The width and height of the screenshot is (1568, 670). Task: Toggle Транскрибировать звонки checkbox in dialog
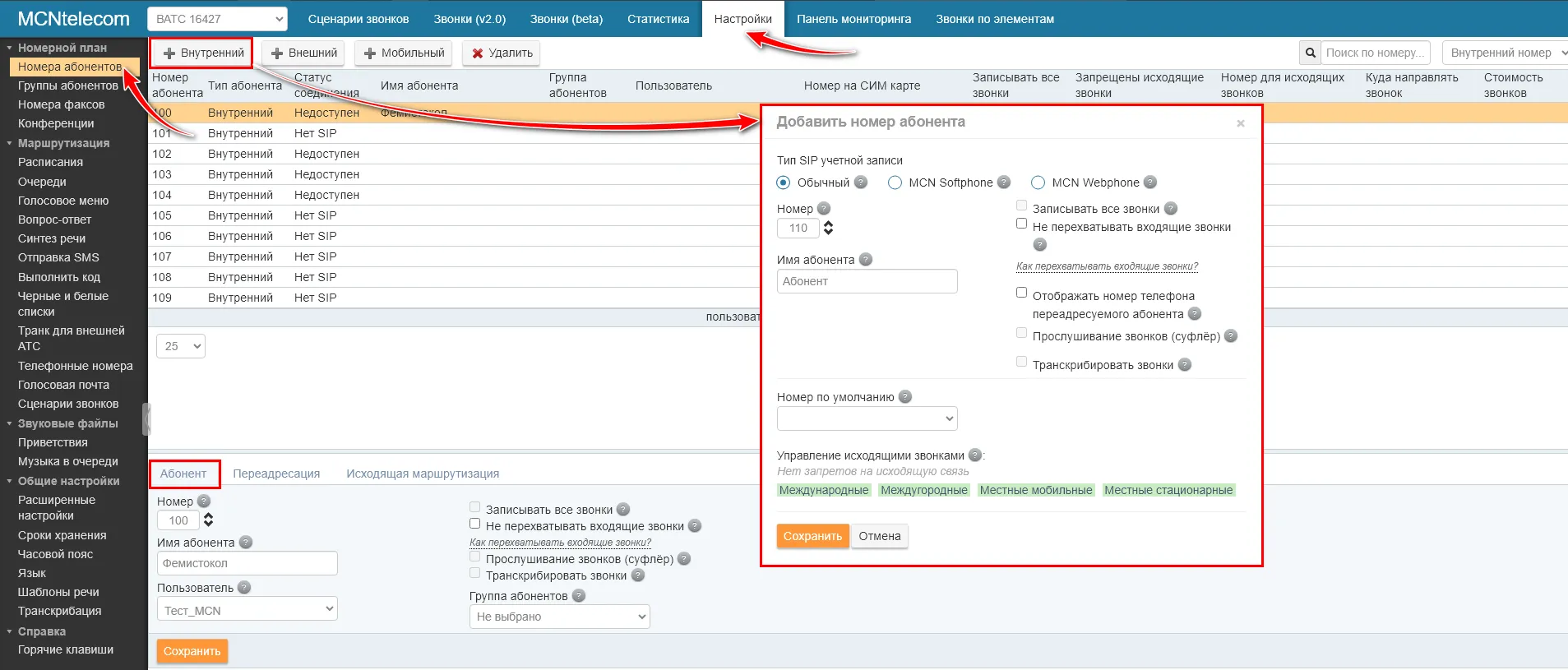click(x=1021, y=362)
